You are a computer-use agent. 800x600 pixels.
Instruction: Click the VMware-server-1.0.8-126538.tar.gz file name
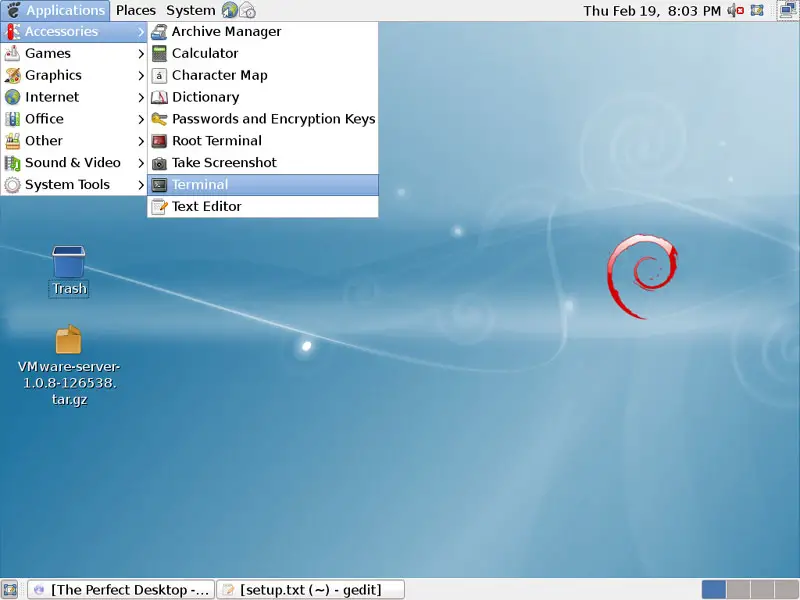(69, 383)
